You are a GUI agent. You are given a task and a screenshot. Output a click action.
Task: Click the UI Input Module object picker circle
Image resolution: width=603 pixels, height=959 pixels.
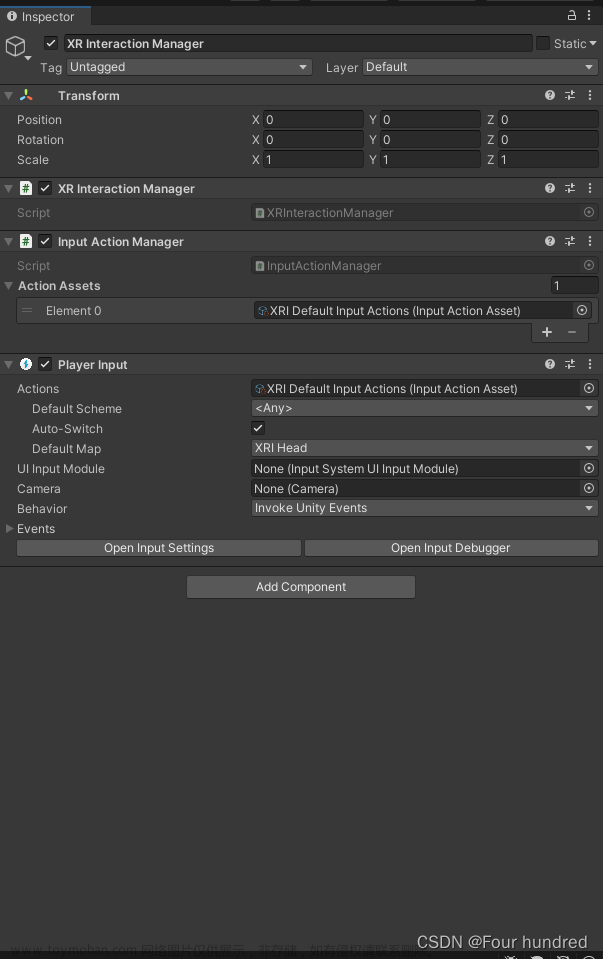588,468
